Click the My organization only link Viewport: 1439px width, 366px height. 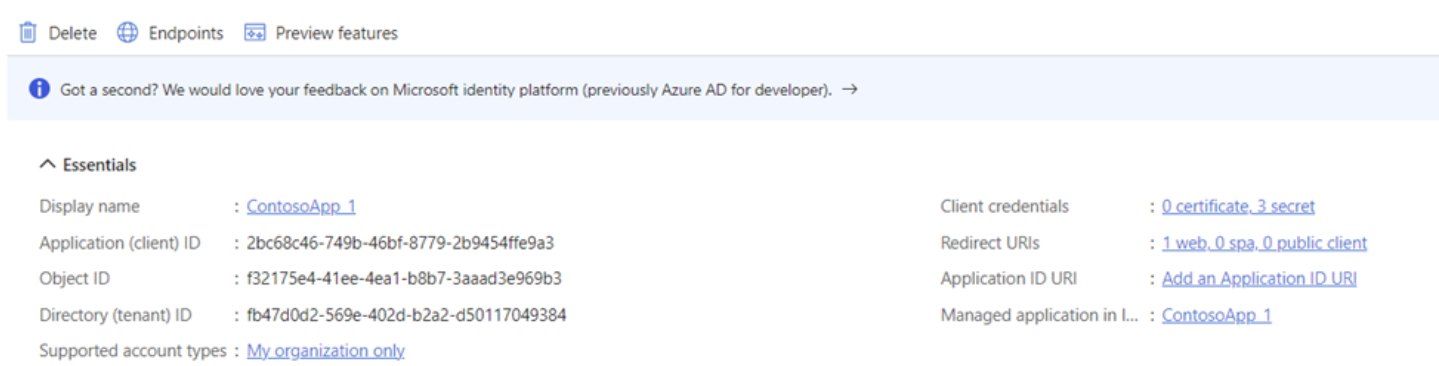pos(326,351)
